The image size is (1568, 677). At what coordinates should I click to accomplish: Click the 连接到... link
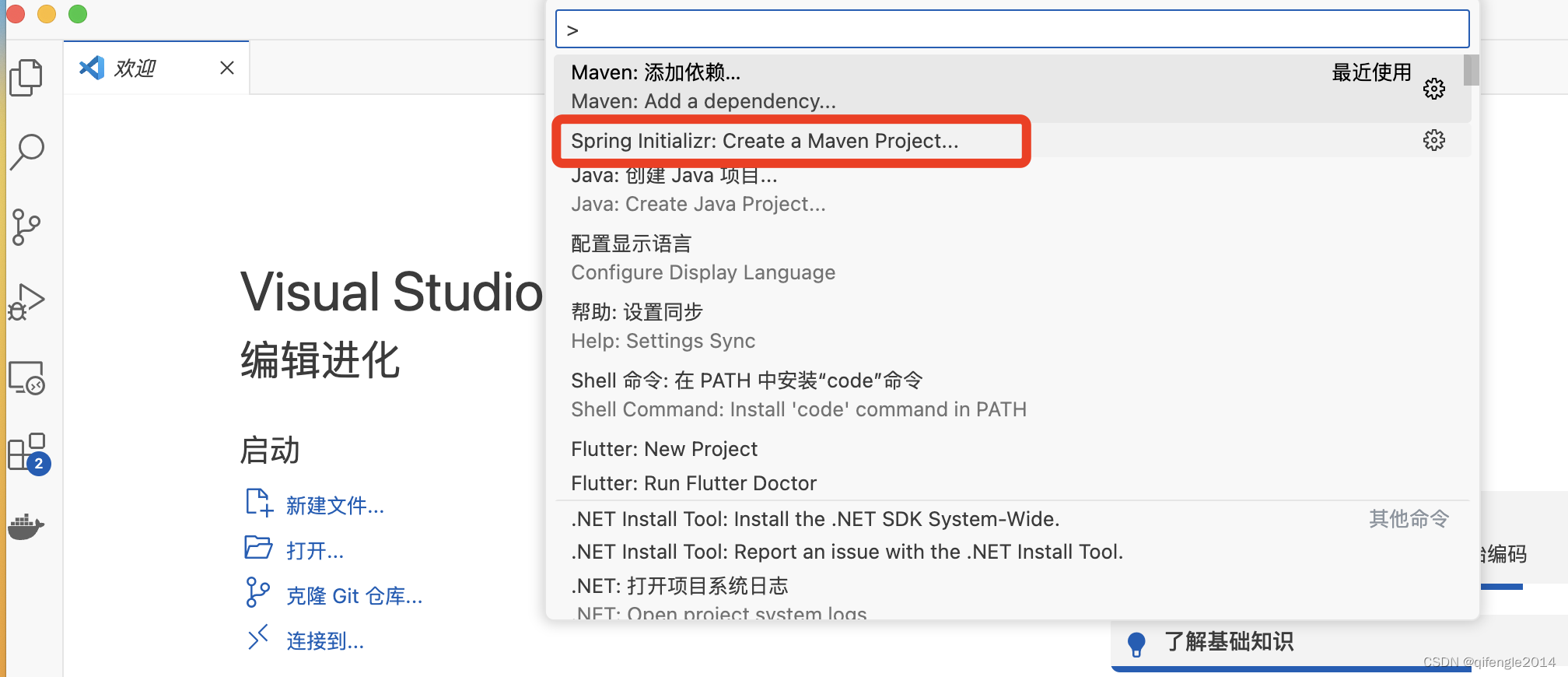325,641
